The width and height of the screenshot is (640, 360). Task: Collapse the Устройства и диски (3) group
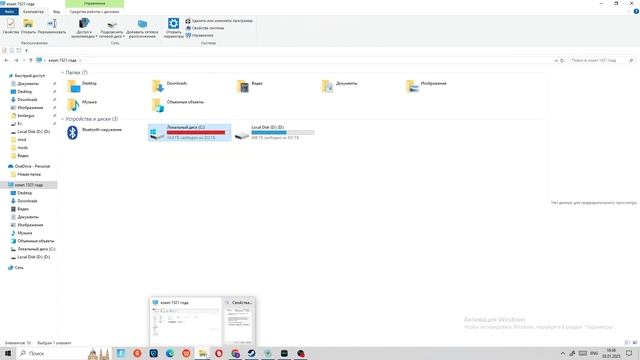point(62,119)
